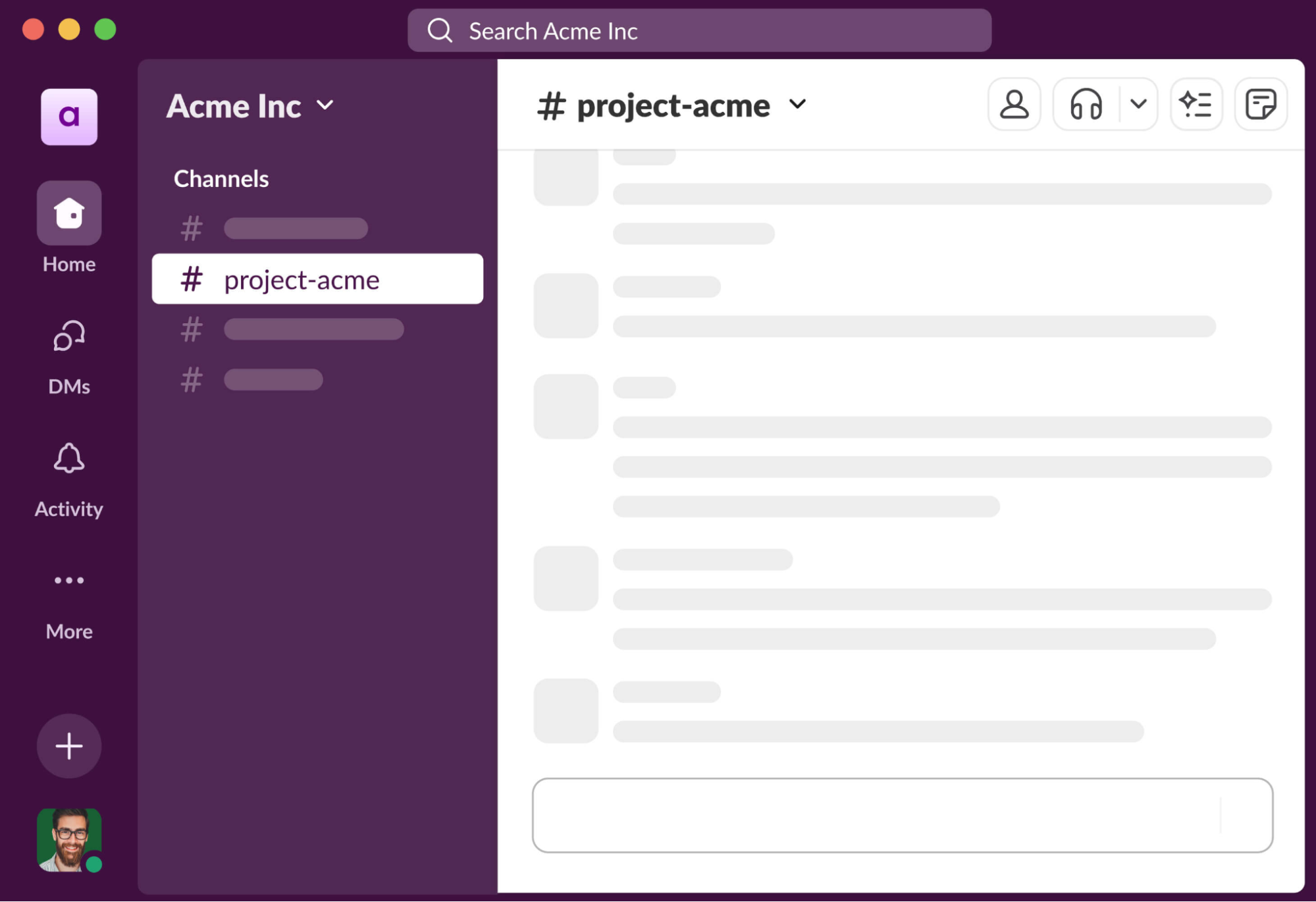Expand the Acme Inc workspace menu
The height and width of the screenshot is (902, 1316).
[249, 104]
